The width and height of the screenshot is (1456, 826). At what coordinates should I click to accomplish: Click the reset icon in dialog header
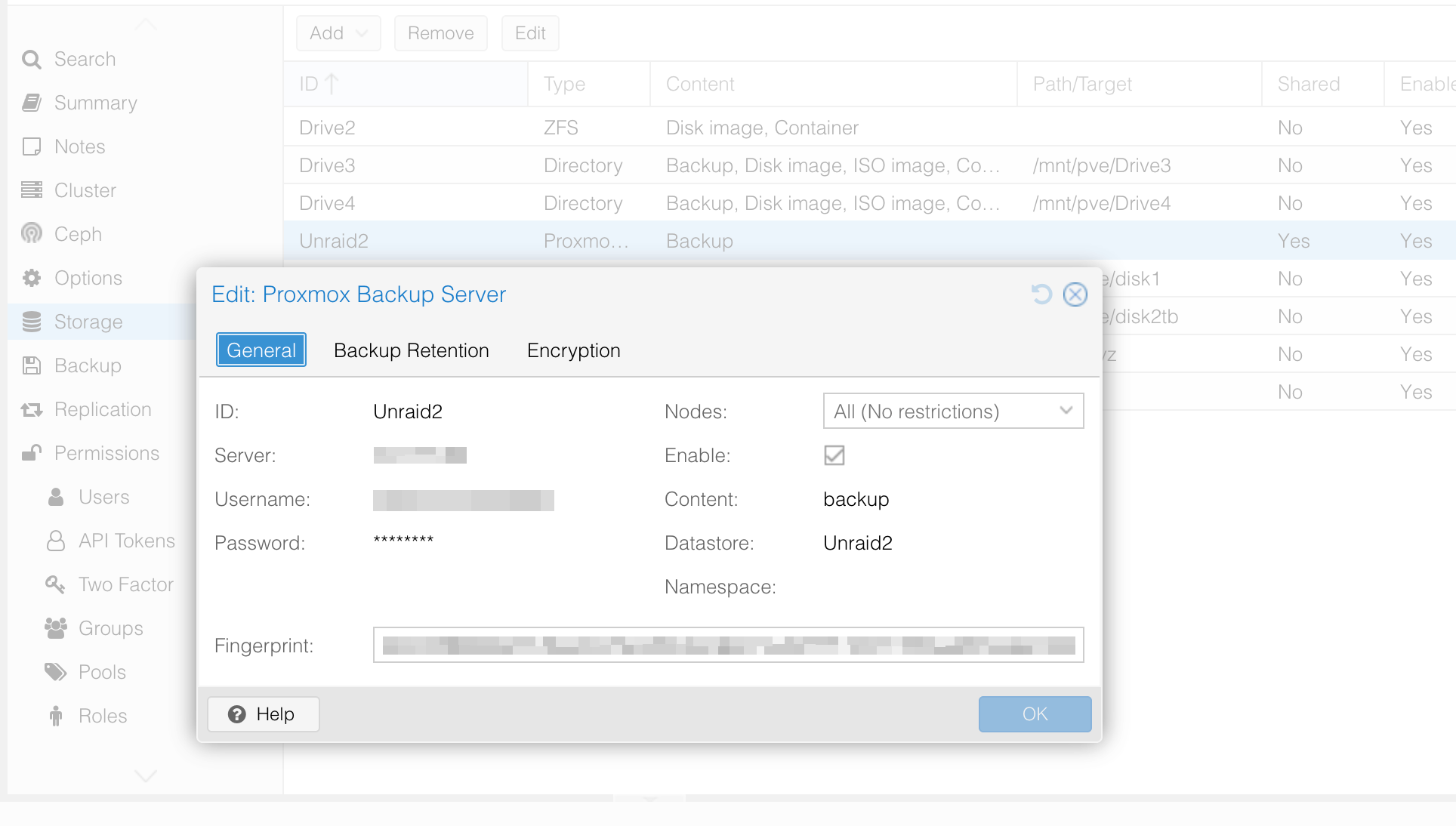point(1042,294)
